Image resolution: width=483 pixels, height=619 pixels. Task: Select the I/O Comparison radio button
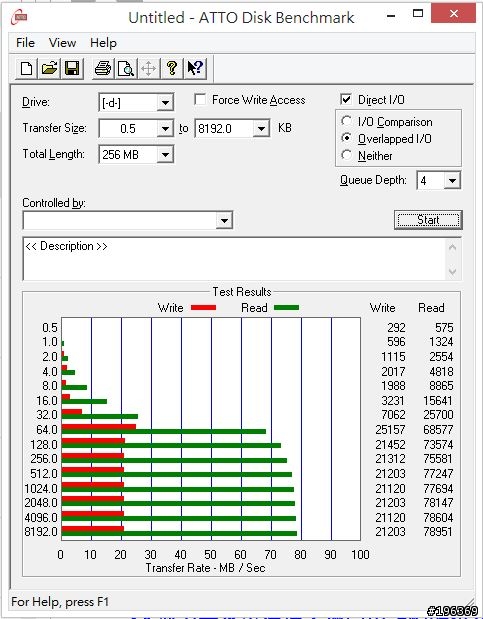[x=346, y=121]
